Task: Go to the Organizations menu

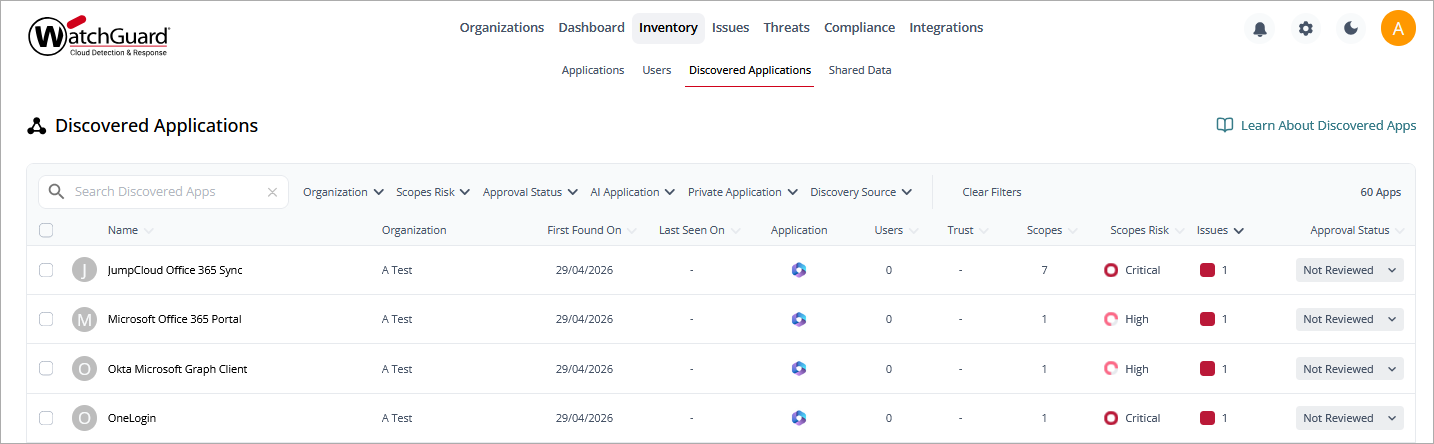Action: tap(502, 28)
